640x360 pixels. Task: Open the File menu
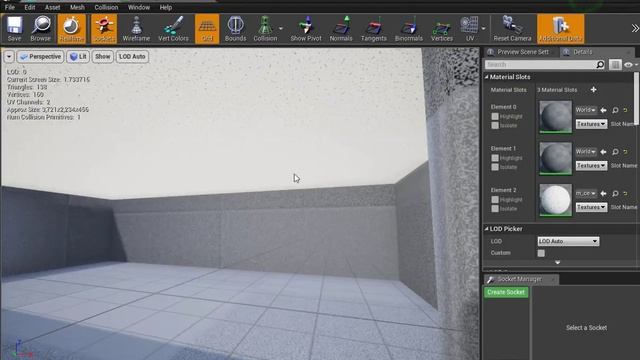[10, 7]
